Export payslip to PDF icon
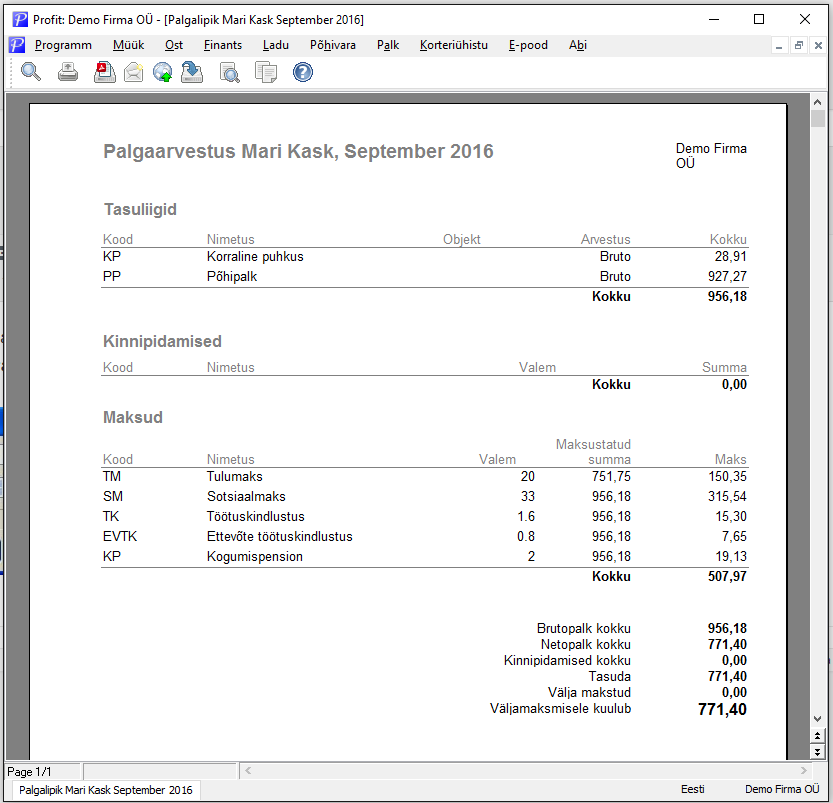 (x=105, y=72)
